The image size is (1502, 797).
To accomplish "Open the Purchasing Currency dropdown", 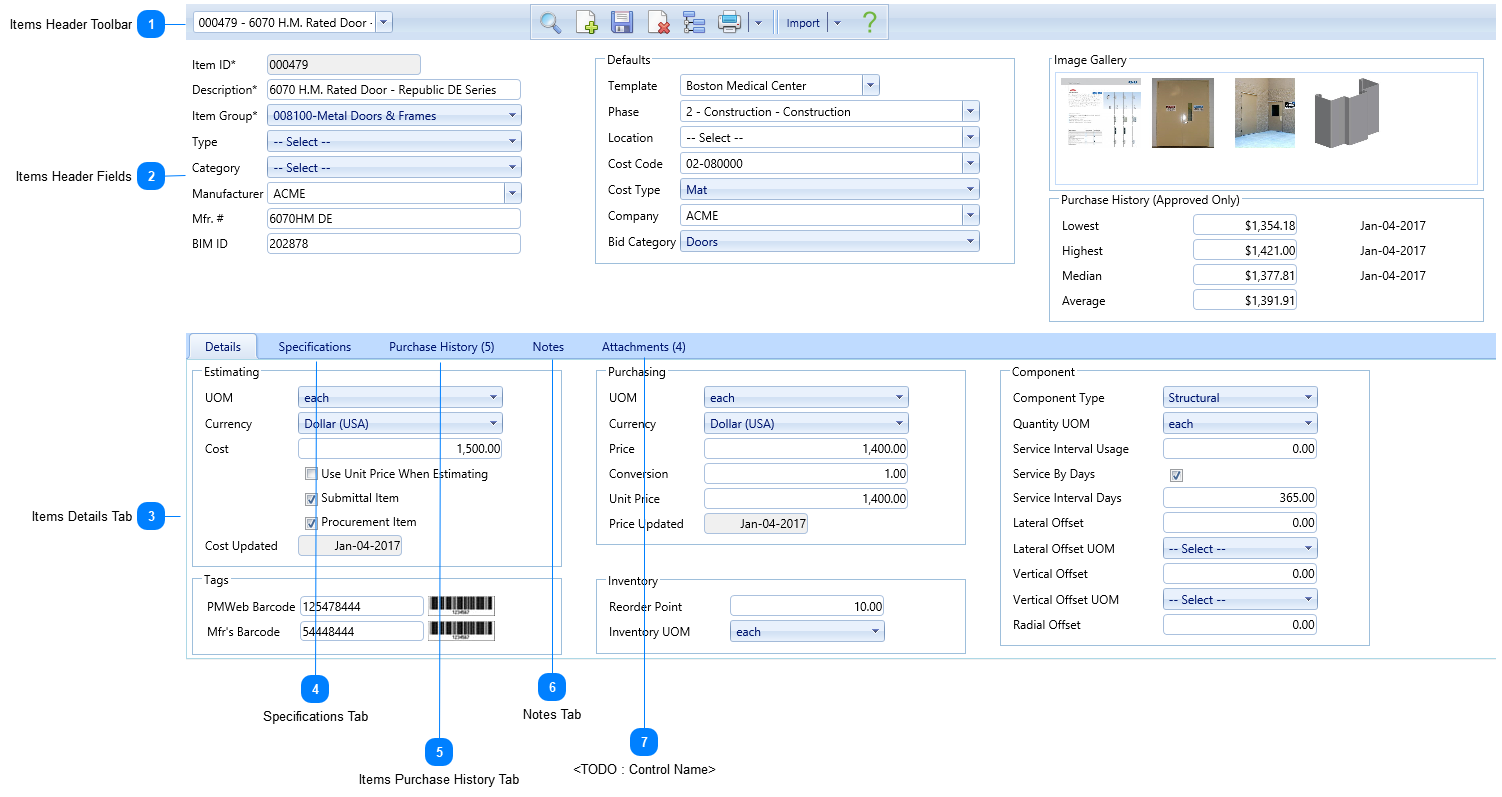I will pyautogui.click(x=806, y=423).
